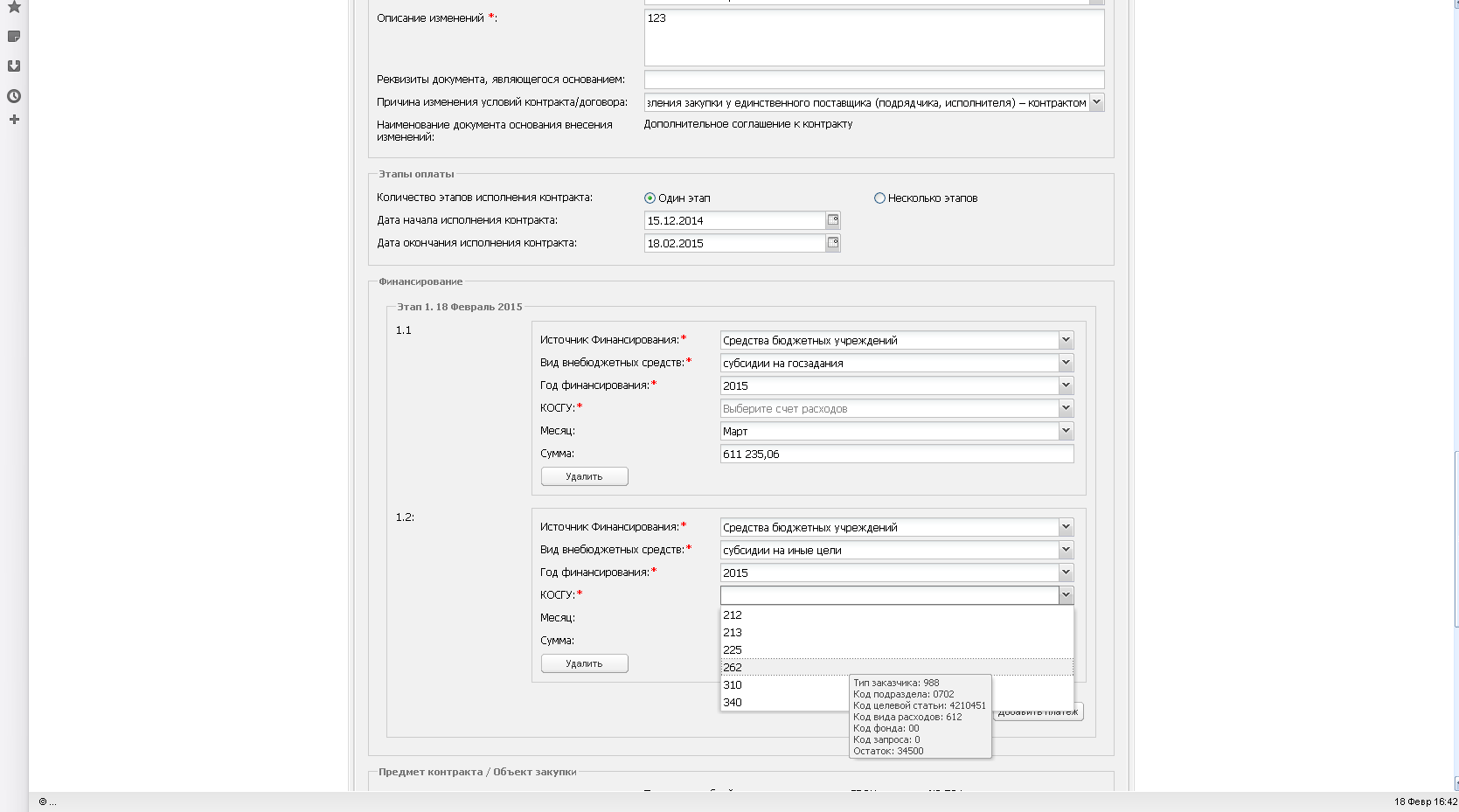
Task: Choose КОСГУ option 262
Action: tap(897, 668)
